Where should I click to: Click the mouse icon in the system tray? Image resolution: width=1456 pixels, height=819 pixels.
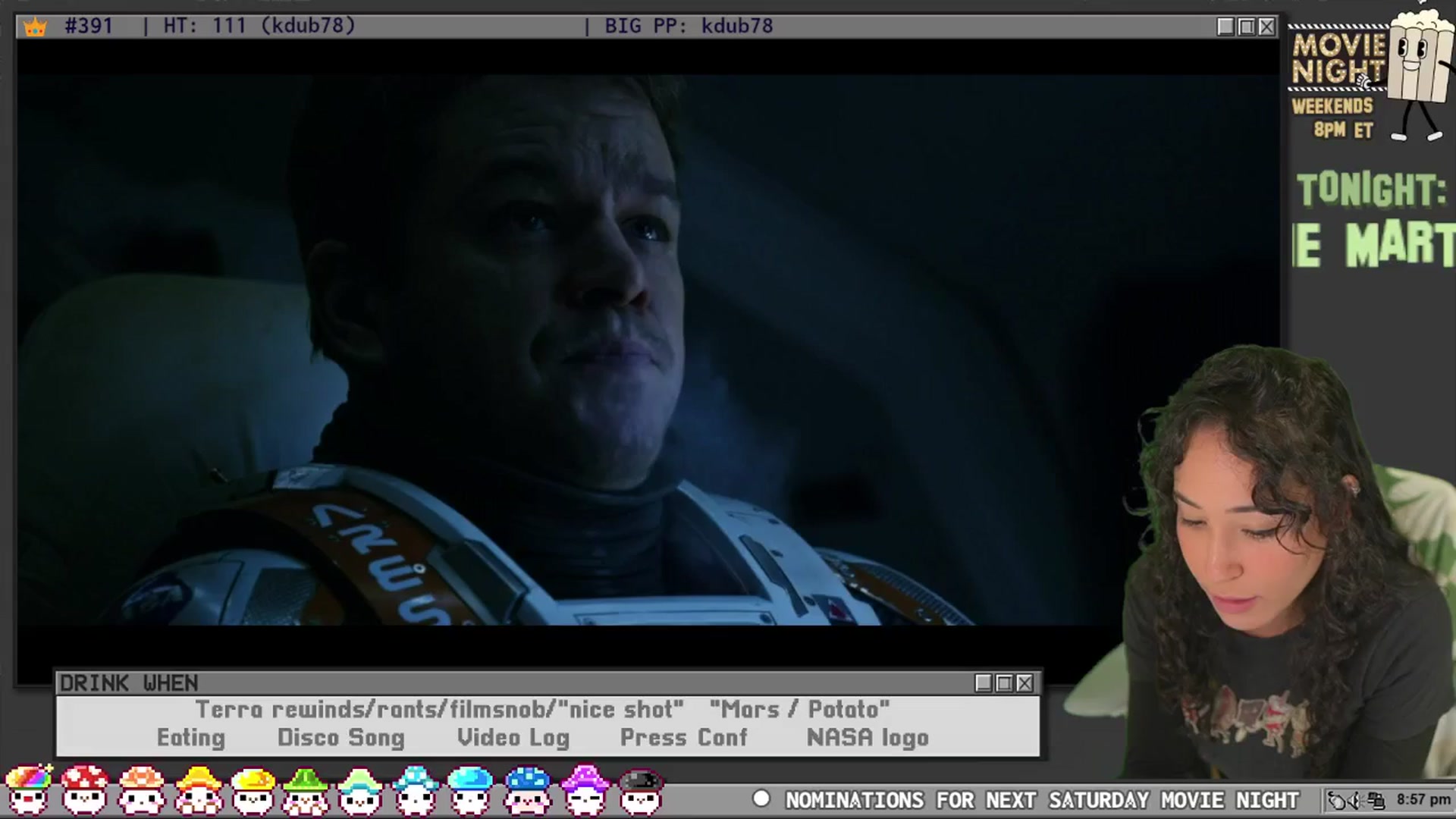tap(1338, 800)
